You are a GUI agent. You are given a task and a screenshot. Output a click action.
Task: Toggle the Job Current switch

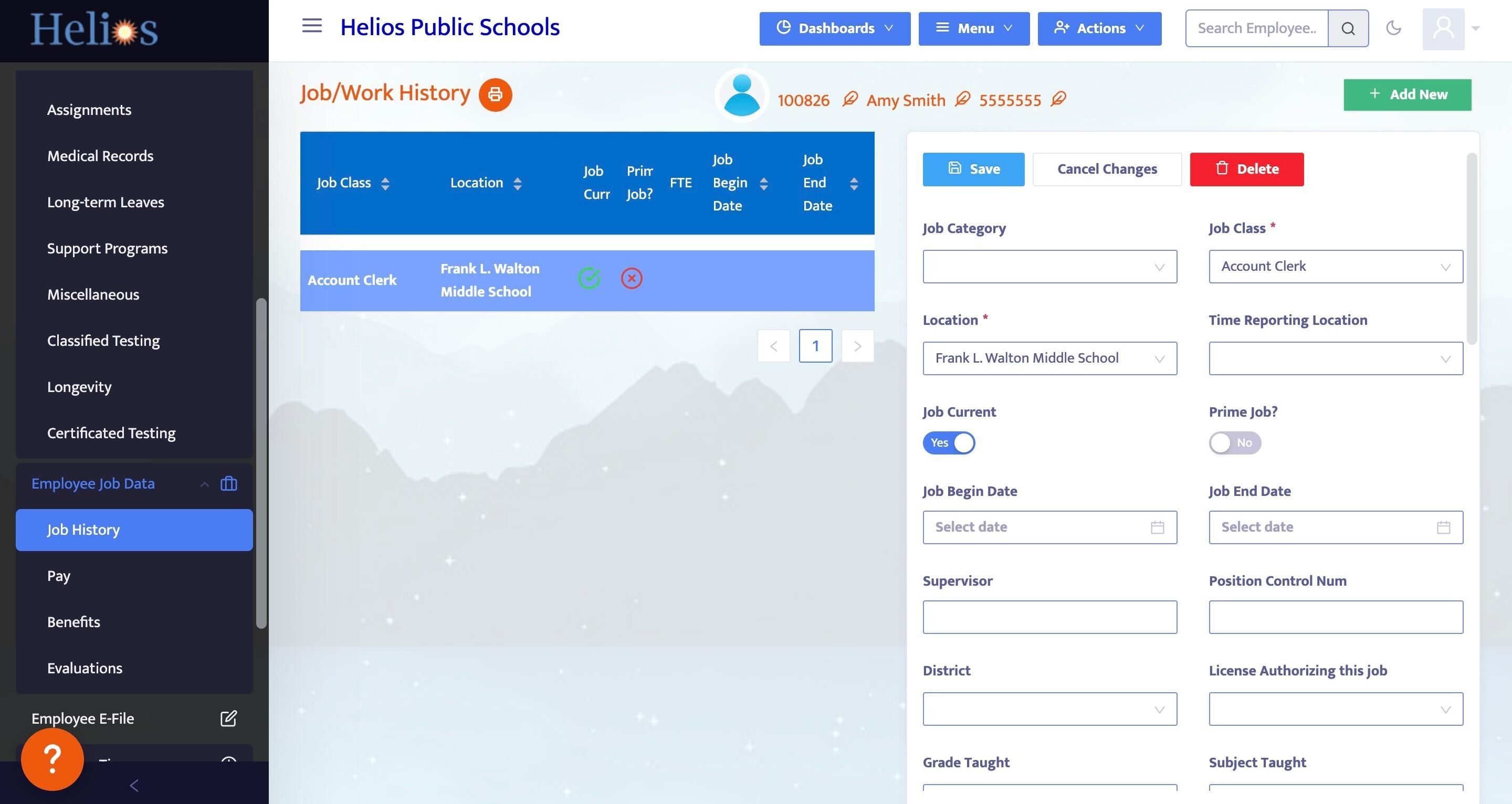tap(949, 442)
